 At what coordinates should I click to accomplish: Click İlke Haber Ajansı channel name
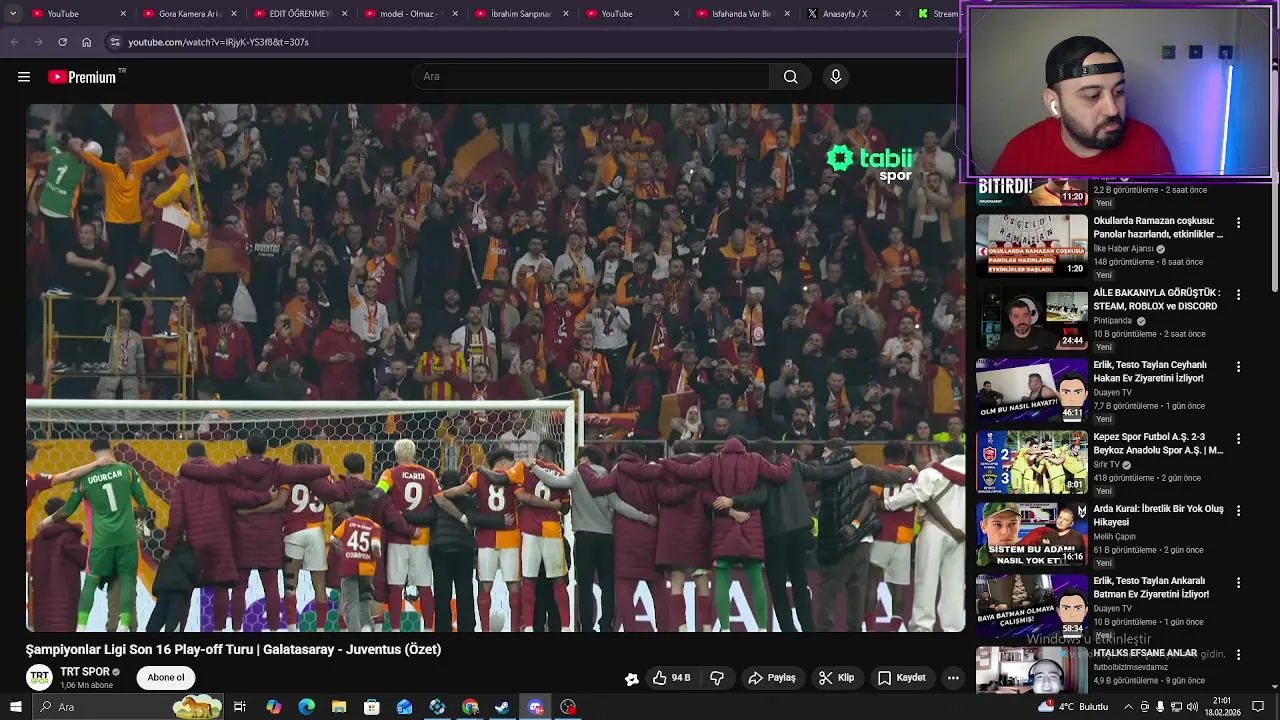pyautogui.click(x=1123, y=249)
